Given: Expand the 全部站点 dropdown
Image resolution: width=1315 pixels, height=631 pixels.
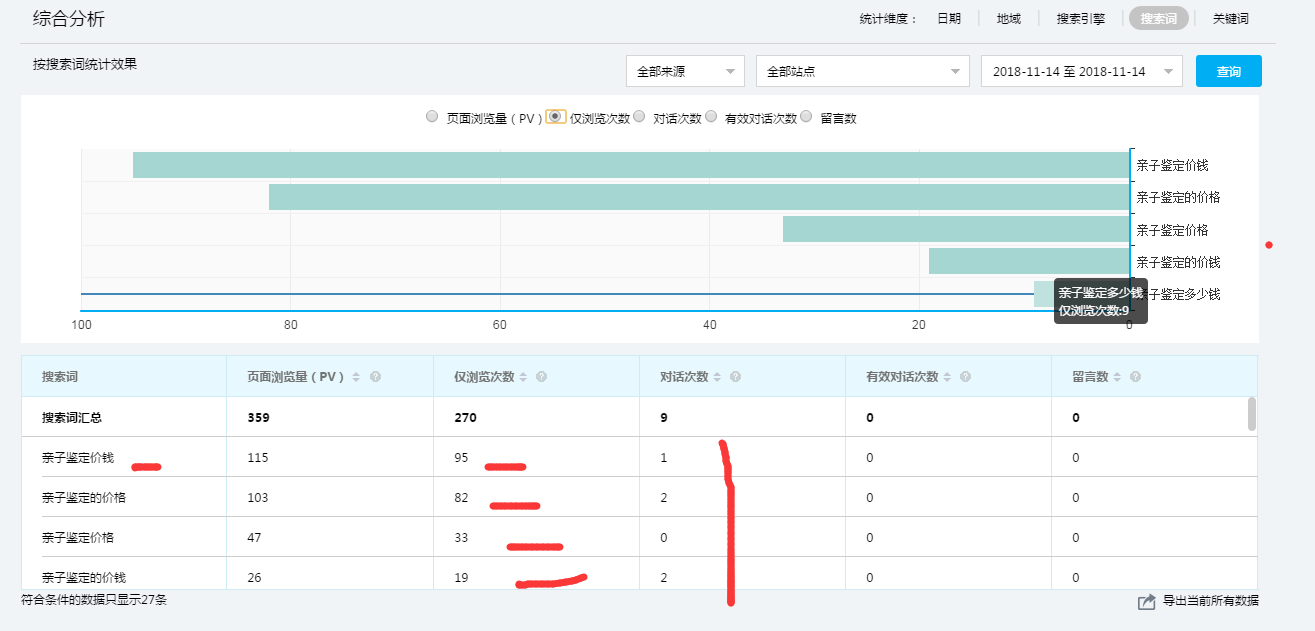Looking at the screenshot, I should click(x=862, y=72).
